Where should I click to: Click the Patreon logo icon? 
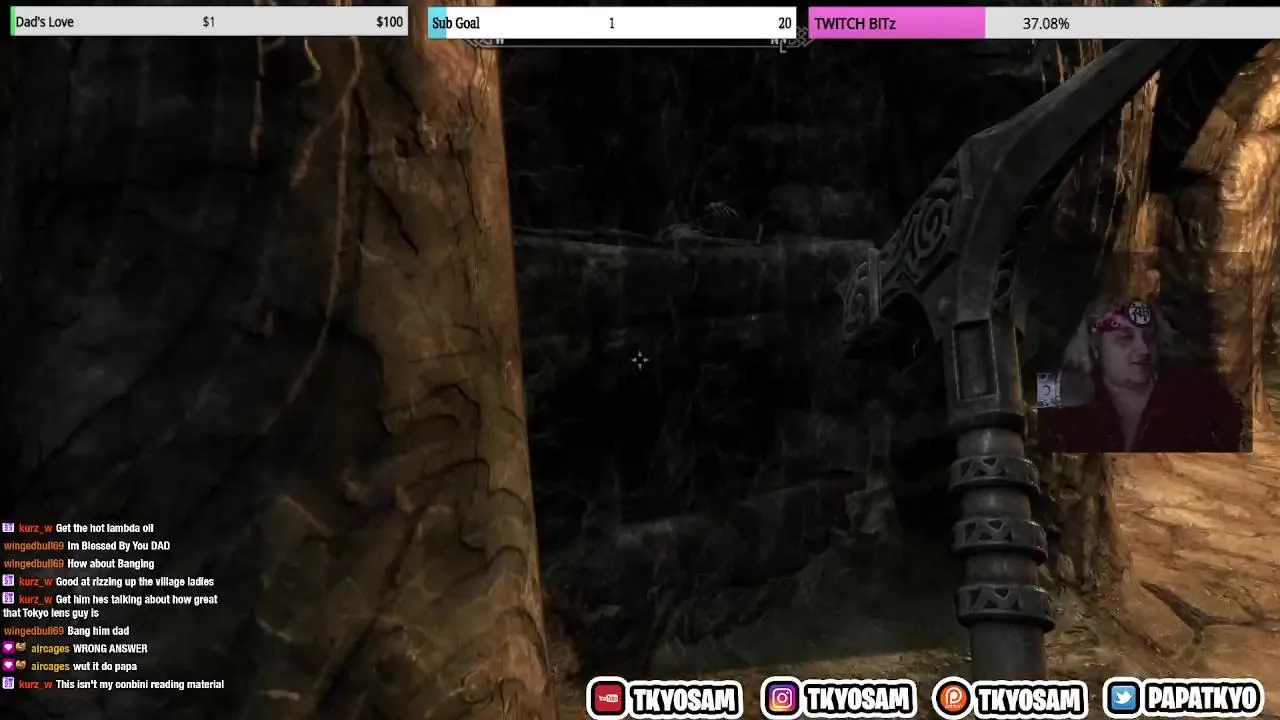(953, 698)
